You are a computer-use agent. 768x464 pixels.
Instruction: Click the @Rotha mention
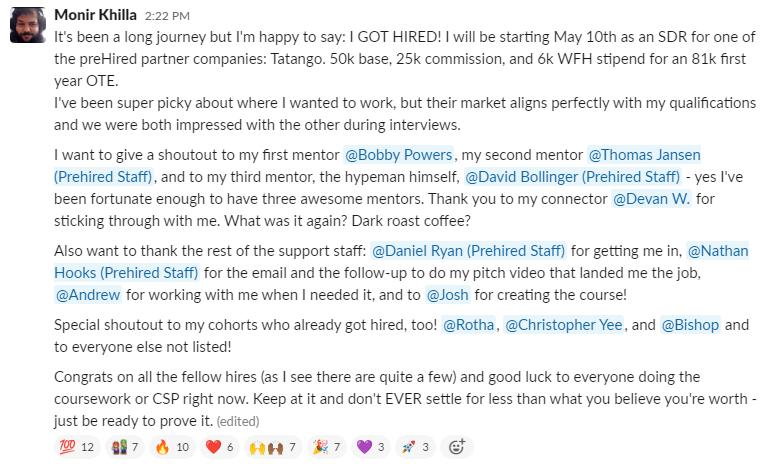pyautogui.click(x=468, y=325)
